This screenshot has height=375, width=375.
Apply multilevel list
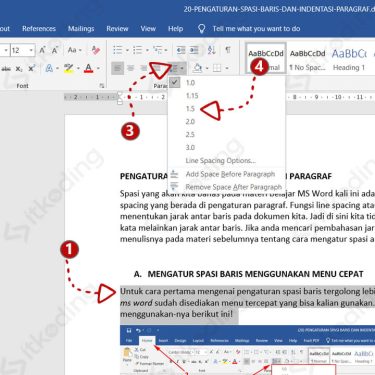[158, 50]
